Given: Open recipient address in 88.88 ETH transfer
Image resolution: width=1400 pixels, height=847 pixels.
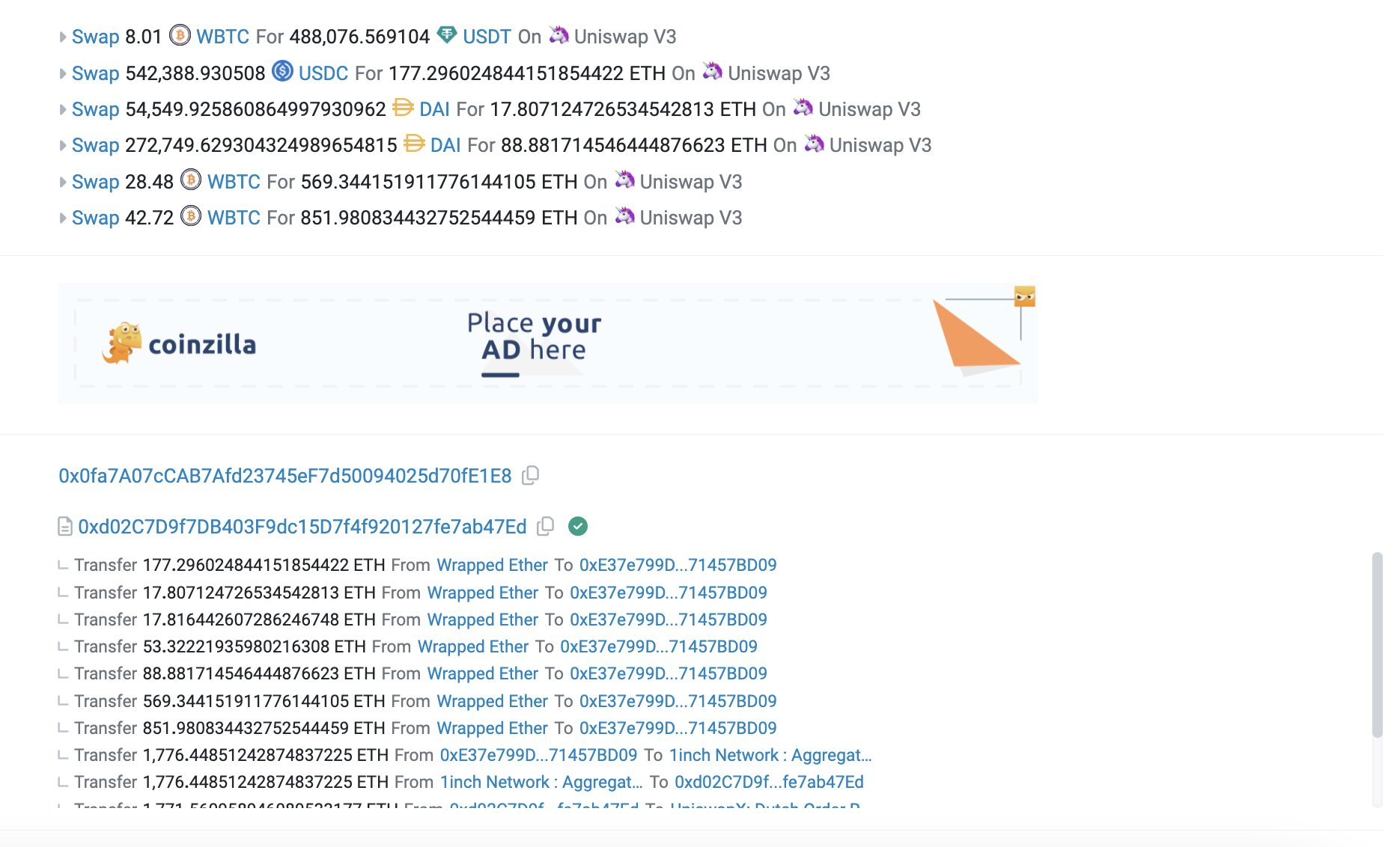Looking at the screenshot, I should pyautogui.click(x=668, y=673).
